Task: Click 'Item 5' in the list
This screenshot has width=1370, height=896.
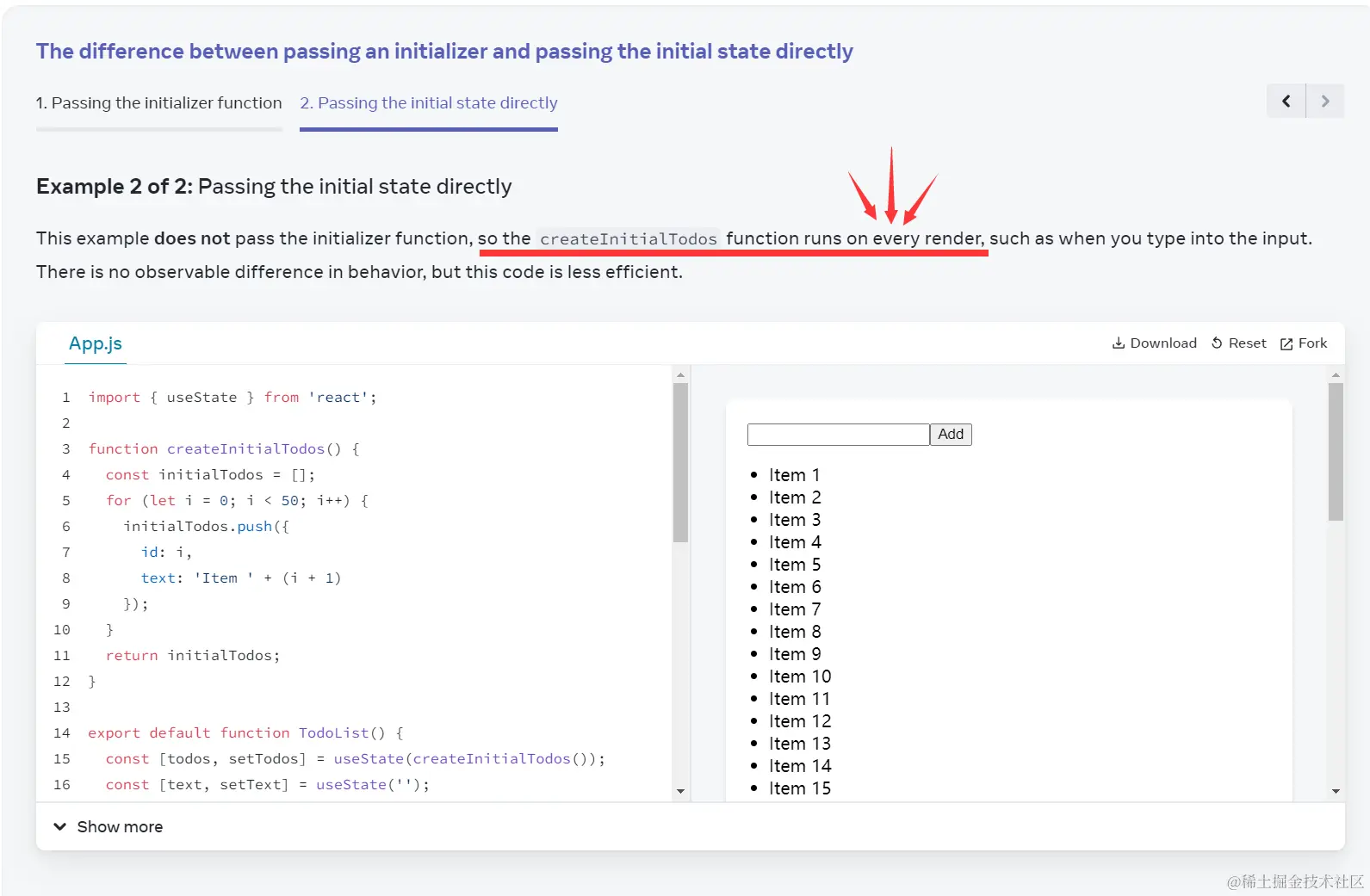Action: coord(795,565)
